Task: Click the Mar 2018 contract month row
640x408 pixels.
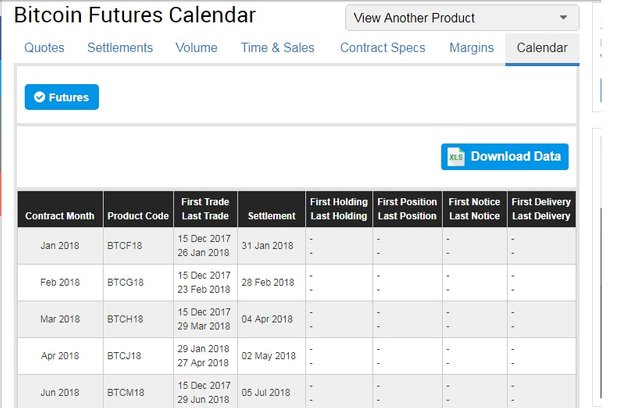Action: (60, 319)
